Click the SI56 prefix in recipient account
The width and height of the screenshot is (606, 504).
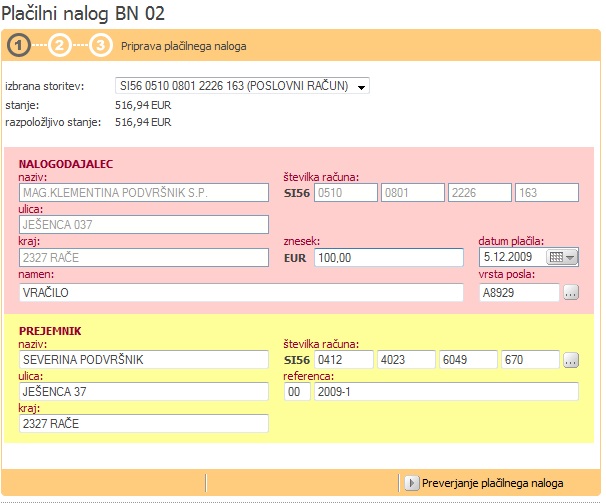pyautogui.click(x=297, y=360)
